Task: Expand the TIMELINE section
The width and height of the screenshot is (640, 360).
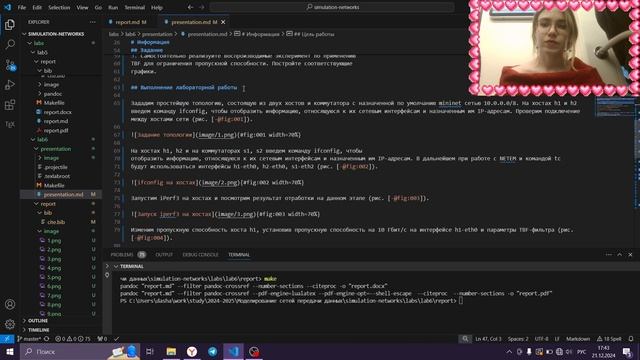Action: [x=38, y=330]
